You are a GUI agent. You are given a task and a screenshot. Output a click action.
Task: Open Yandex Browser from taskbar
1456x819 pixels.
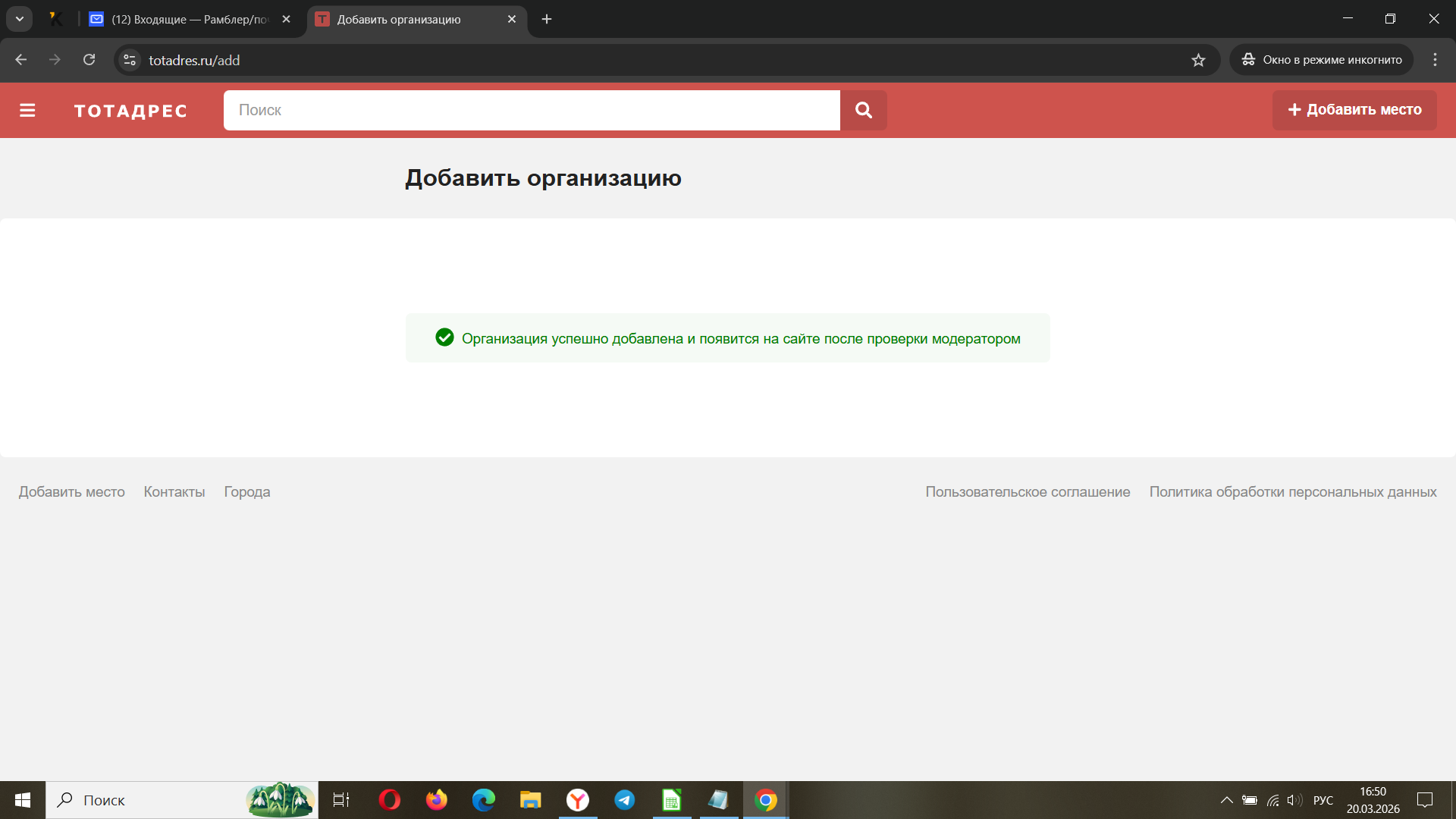(578, 800)
